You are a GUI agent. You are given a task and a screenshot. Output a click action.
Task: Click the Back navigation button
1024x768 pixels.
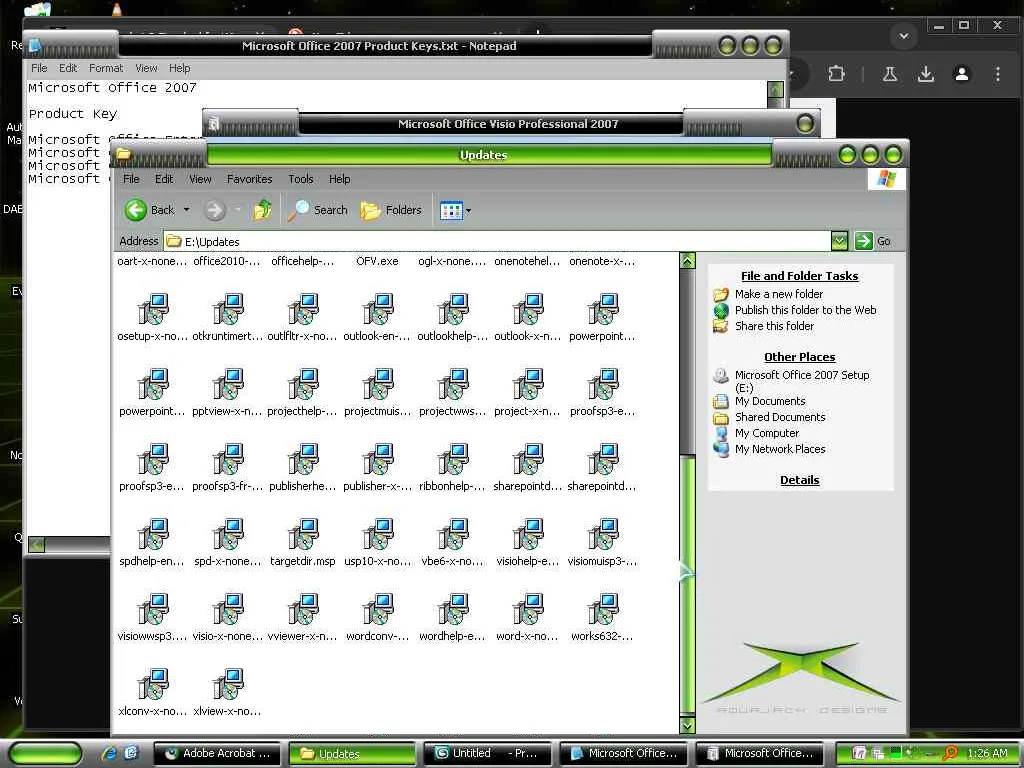tap(149, 210)
